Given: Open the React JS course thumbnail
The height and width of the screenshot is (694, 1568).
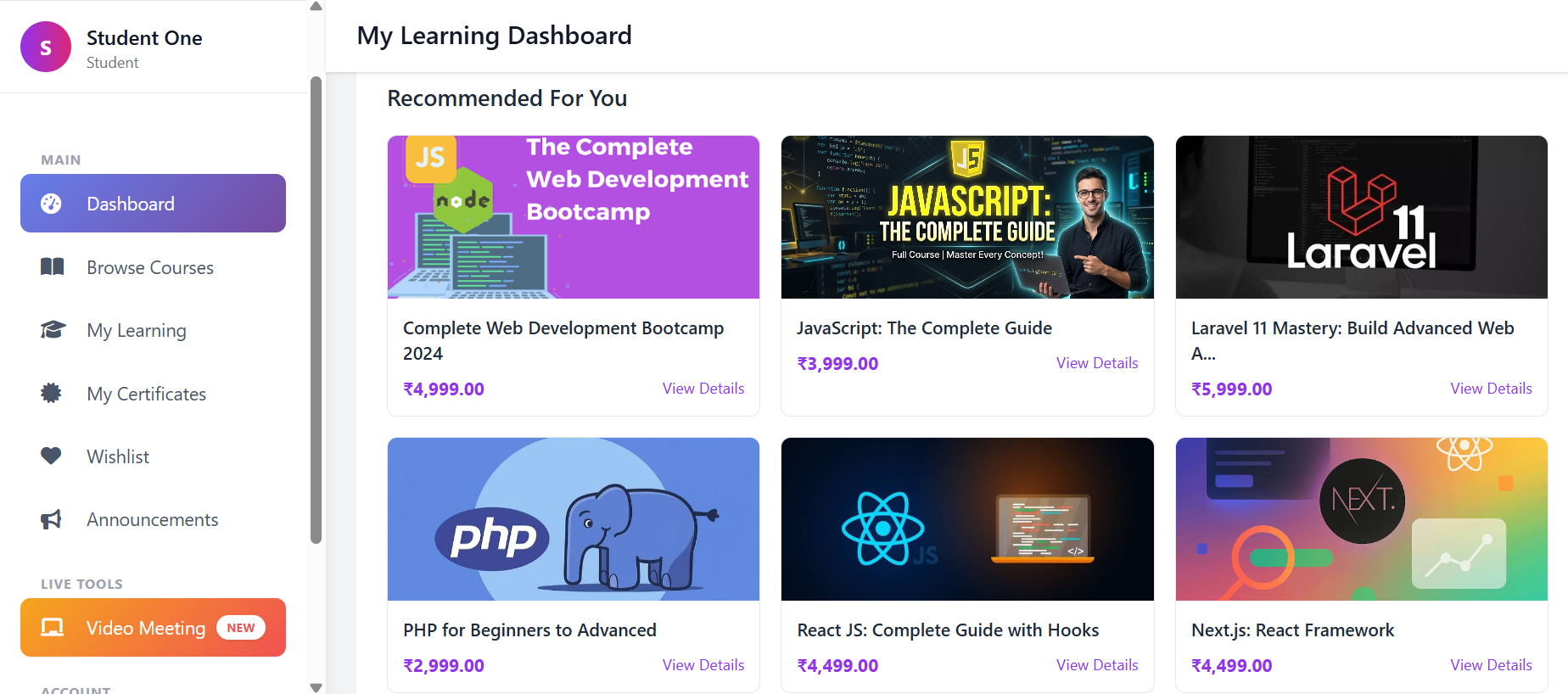Looking at the screenshot, I should pyautogui.click(x=967, y=519).
